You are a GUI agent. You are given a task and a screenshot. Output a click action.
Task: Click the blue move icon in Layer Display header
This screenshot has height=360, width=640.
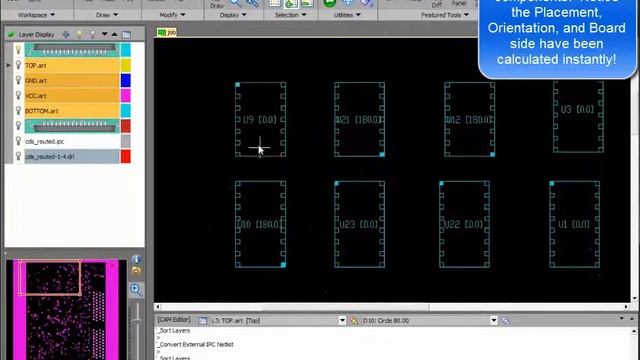point(66,35)
